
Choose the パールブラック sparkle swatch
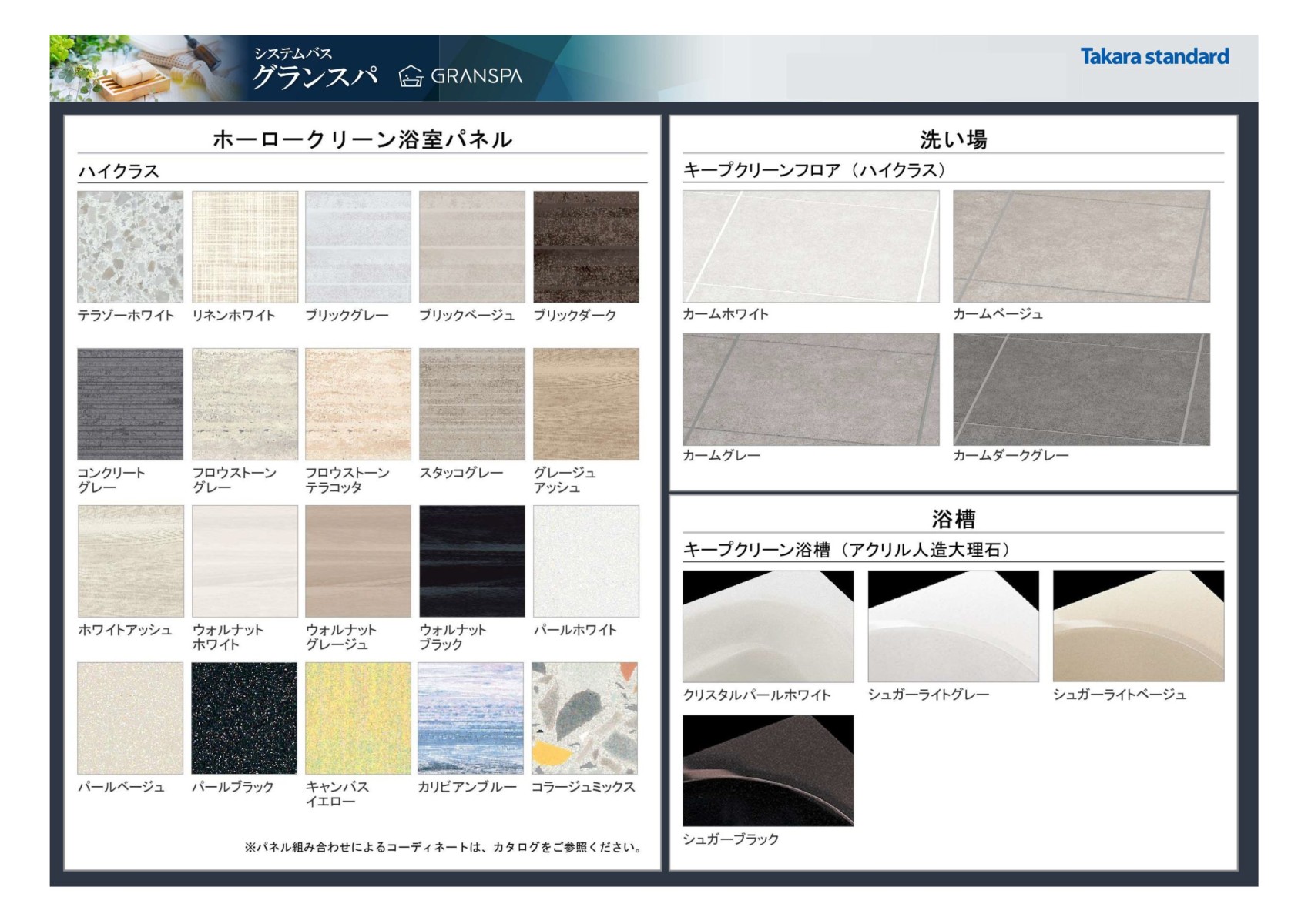(x=244, y=718)
